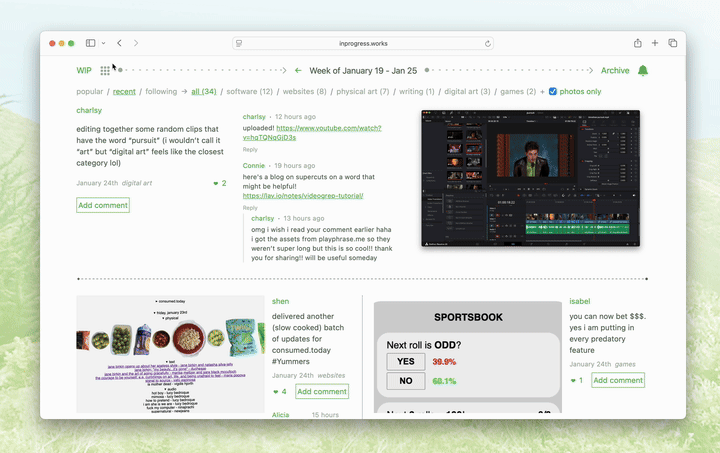Like charlsy's post with the heart
The image size is (720, 453).
click(215, 184)
